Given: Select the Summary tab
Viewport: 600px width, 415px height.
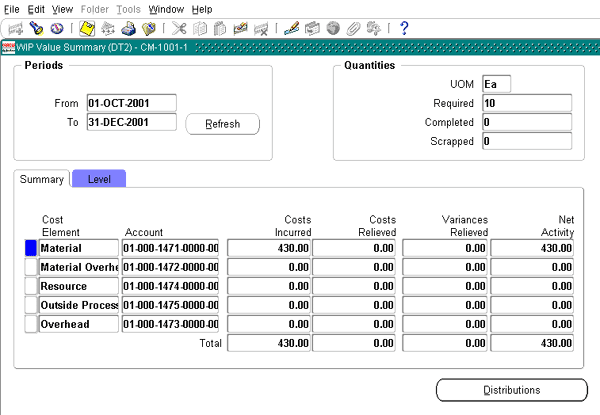Looking at the screenshot, I should coord(42,179).
